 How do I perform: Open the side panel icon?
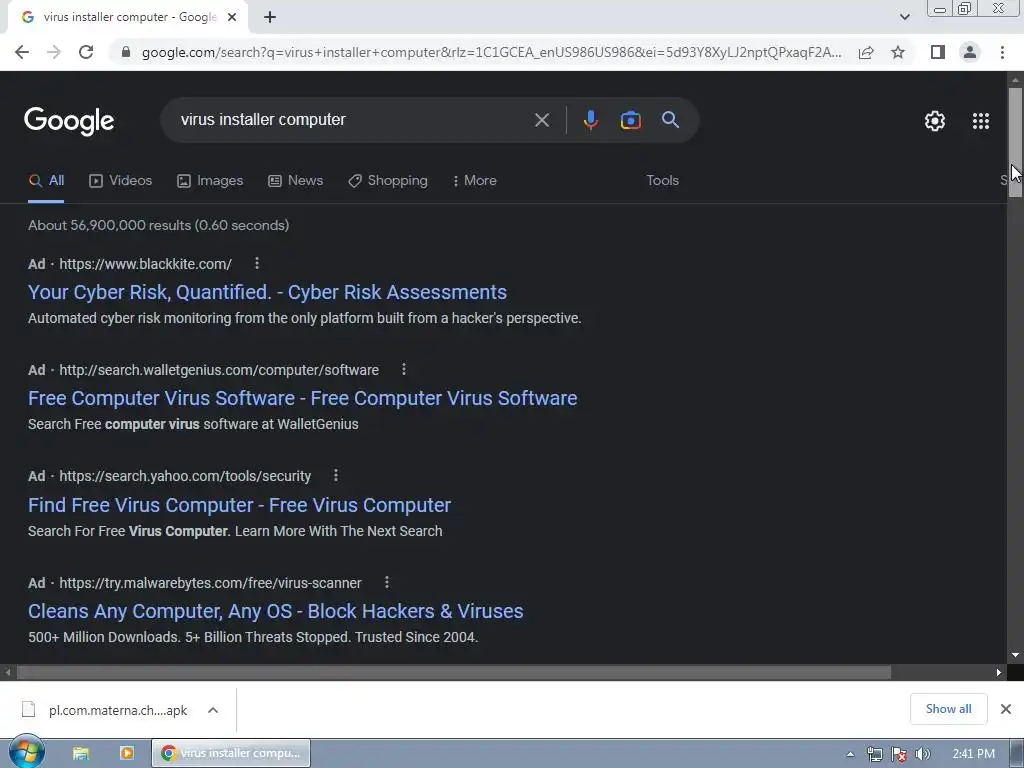pyautogui.click(x=938, y=52)
